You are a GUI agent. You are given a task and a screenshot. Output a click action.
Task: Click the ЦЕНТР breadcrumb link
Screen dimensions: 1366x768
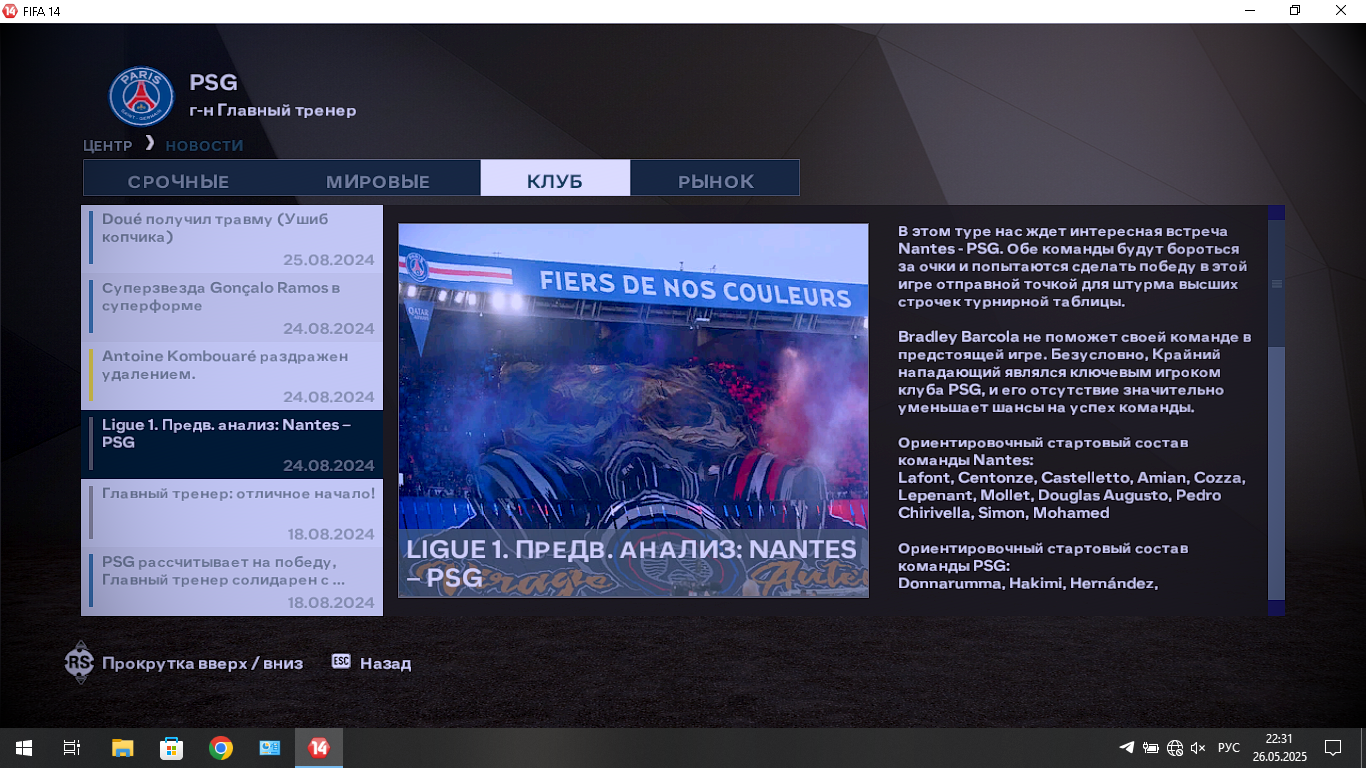[107, 145]
